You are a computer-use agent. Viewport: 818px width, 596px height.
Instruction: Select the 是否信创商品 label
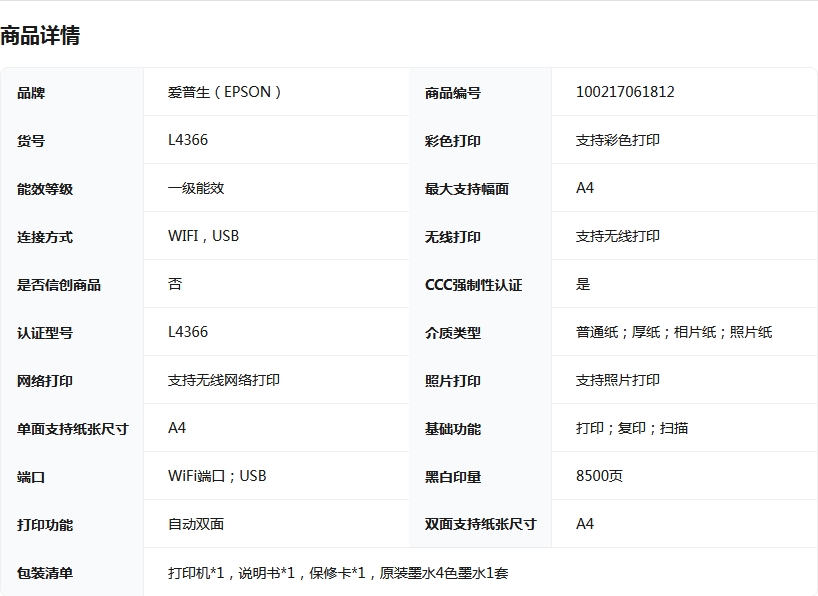(x=59, y=285)
